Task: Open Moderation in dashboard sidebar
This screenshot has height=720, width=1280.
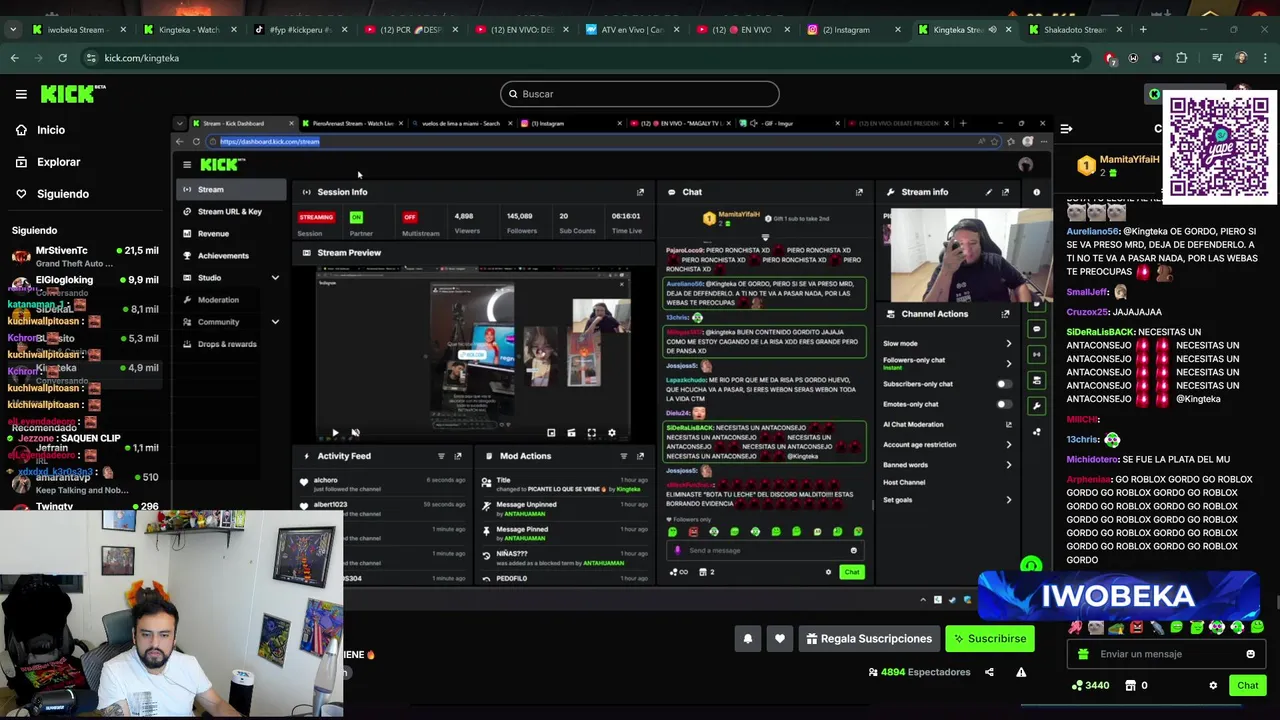Action: [x=218, y=299]
